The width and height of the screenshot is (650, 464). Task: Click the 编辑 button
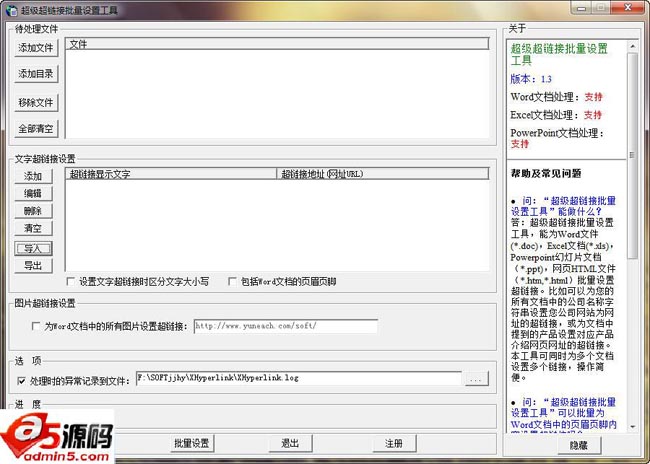tap(33, 193)
